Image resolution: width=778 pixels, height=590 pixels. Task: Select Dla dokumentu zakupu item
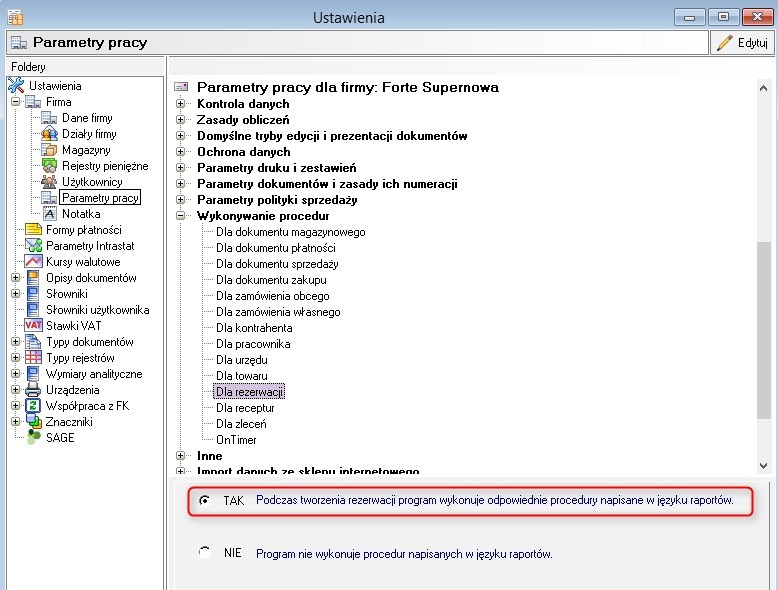pos(271,280)
